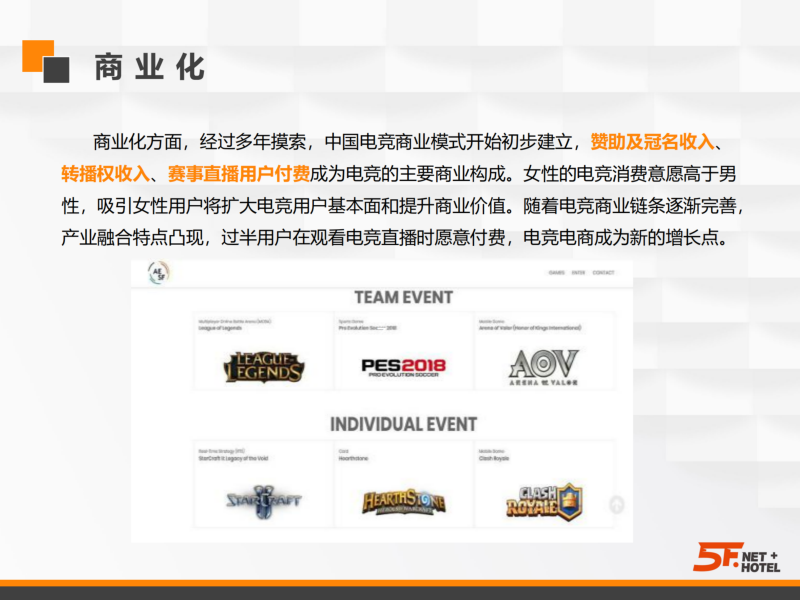
Task: Click the orange and gray squares title icon
Action: pos(46,62)
